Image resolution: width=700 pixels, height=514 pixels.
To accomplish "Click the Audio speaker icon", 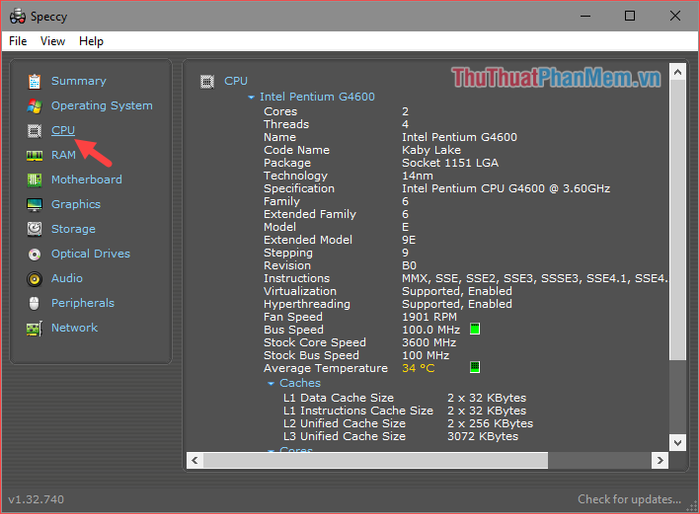I will 34,279.
